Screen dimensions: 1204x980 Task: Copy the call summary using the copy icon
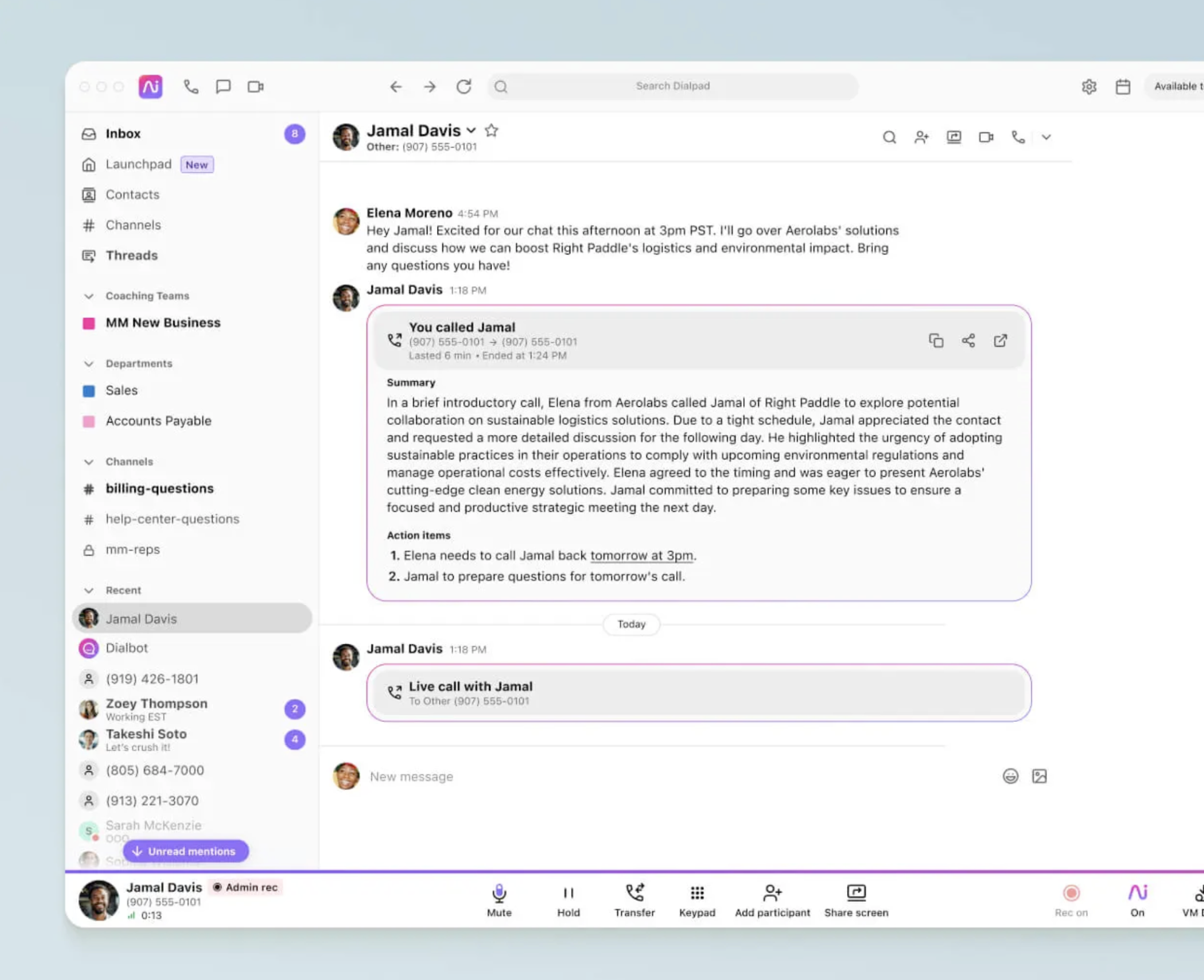(936, 341)
